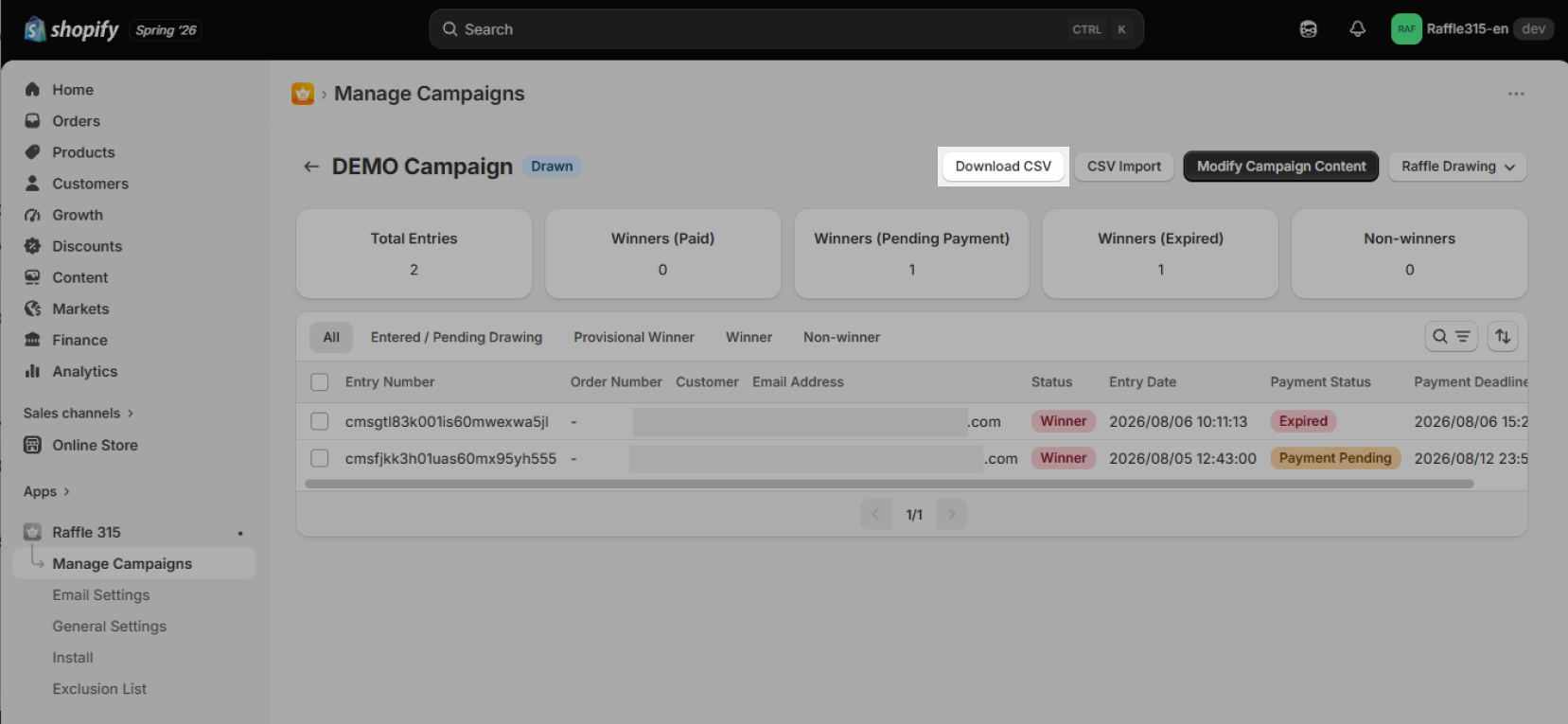Open the Analytics bar chart icon
Image resolution: width=1568 pixels, height=724 pixels.
[33, 371]
